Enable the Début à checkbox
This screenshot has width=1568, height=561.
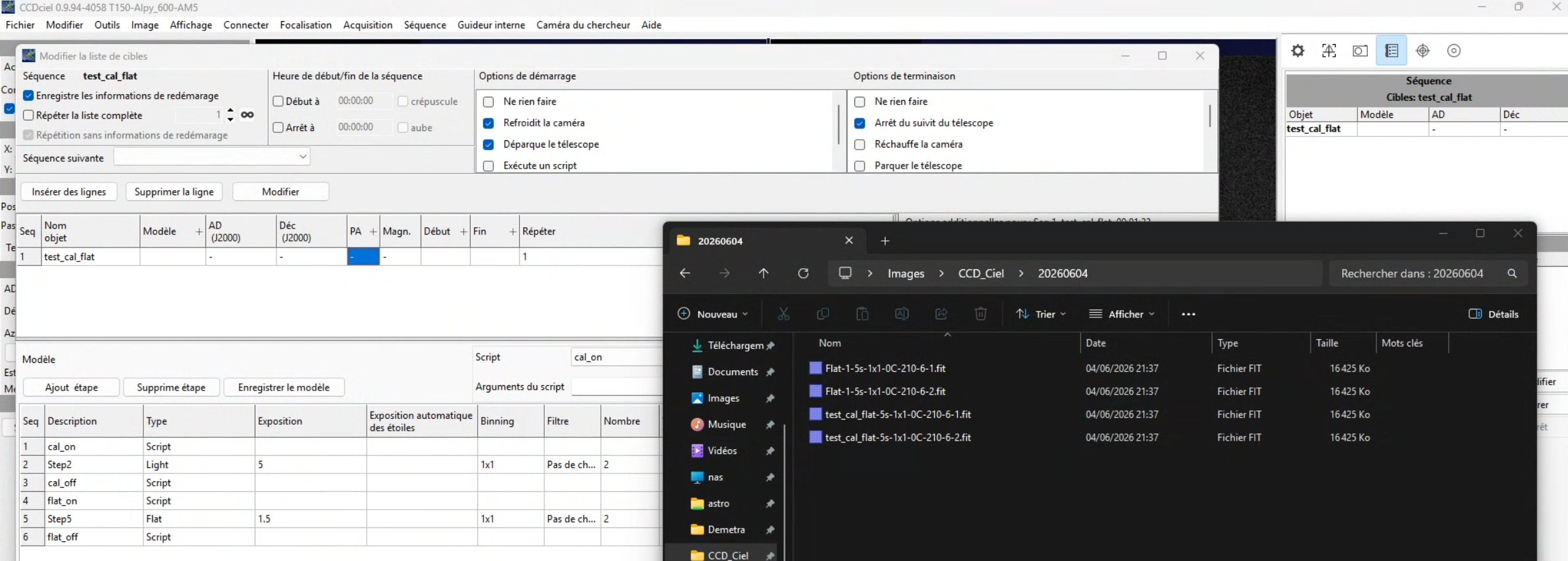278,101
